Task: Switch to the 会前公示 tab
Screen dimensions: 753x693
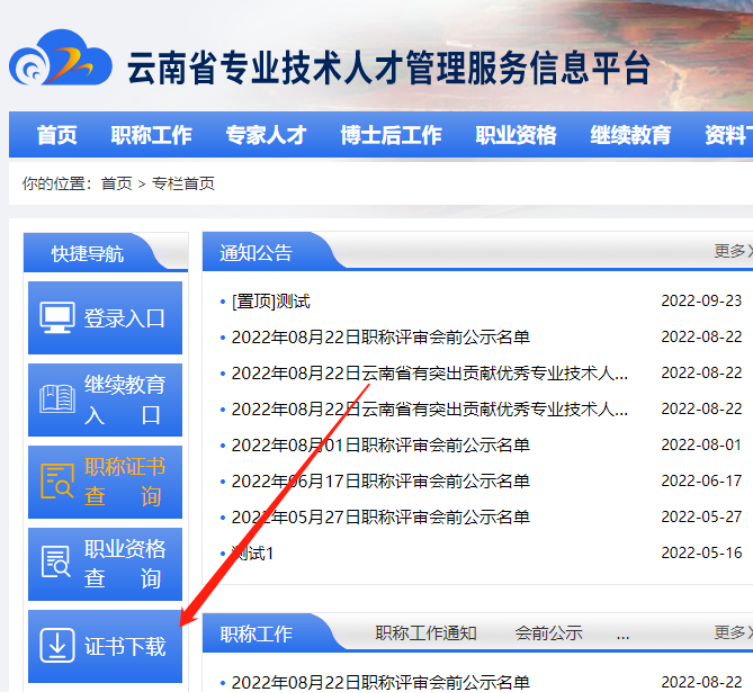Action: click(548, 633)
